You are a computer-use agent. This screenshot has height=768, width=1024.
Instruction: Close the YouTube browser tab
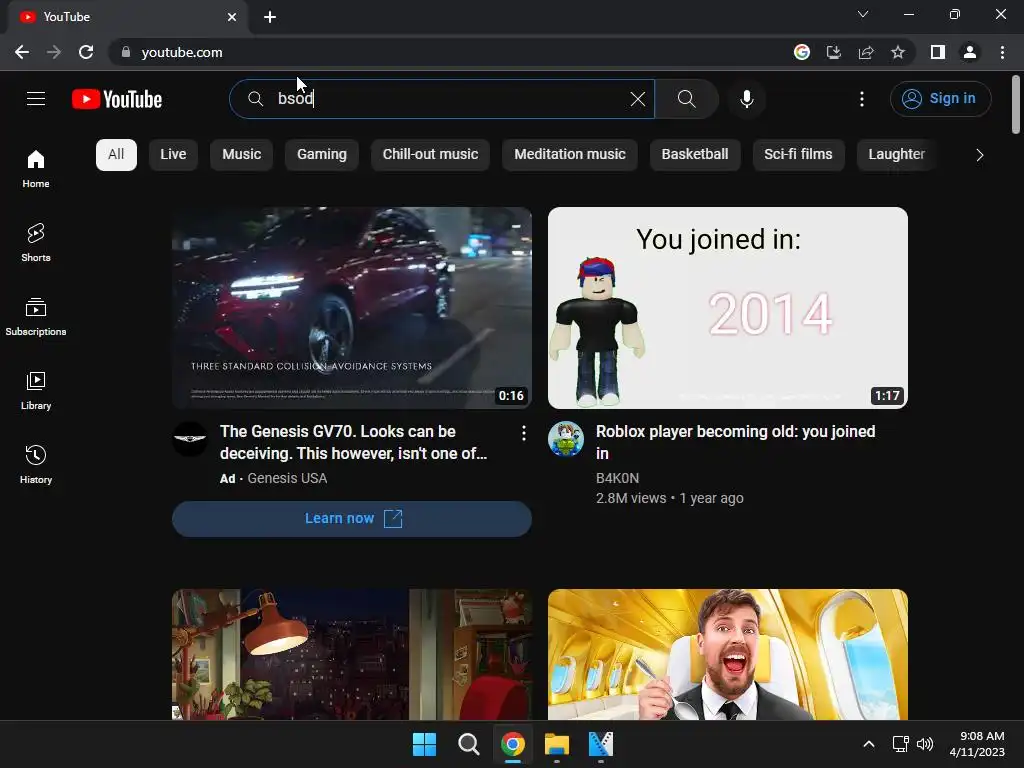(x=232, y=17)
